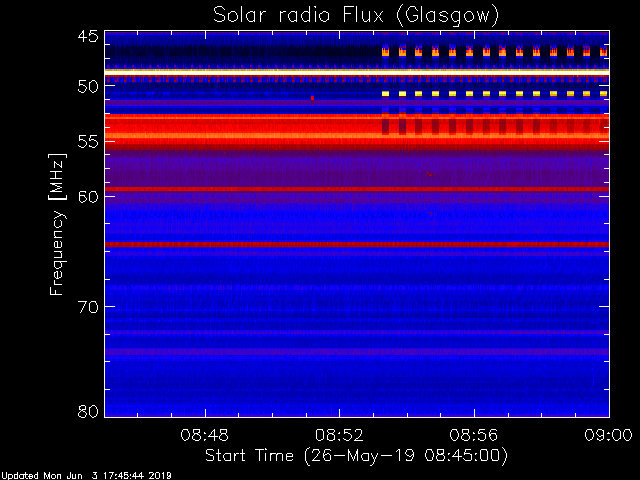Select the 09:00 time tick label
Screen dimensions: 640x480
[x=607, y=435]
